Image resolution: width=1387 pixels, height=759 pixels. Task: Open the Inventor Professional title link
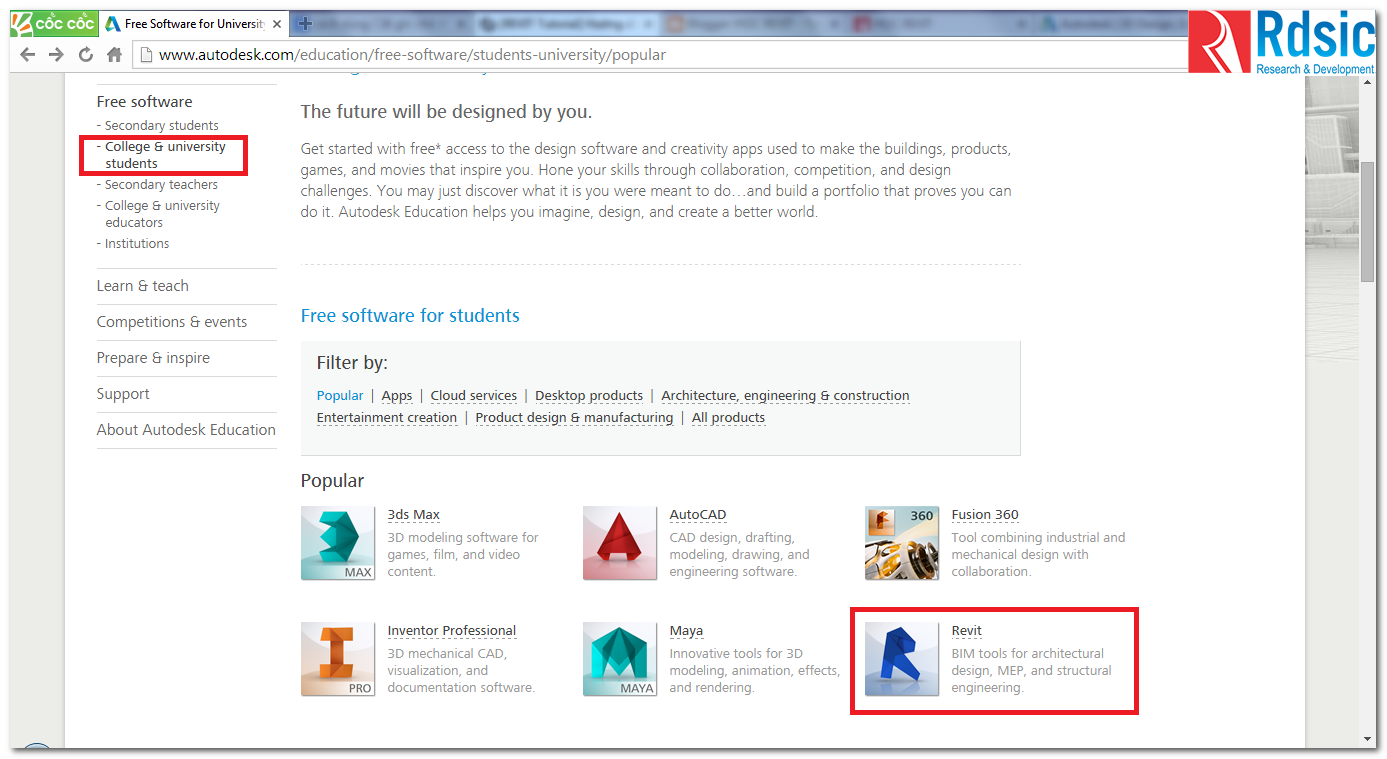coord(452,631)
